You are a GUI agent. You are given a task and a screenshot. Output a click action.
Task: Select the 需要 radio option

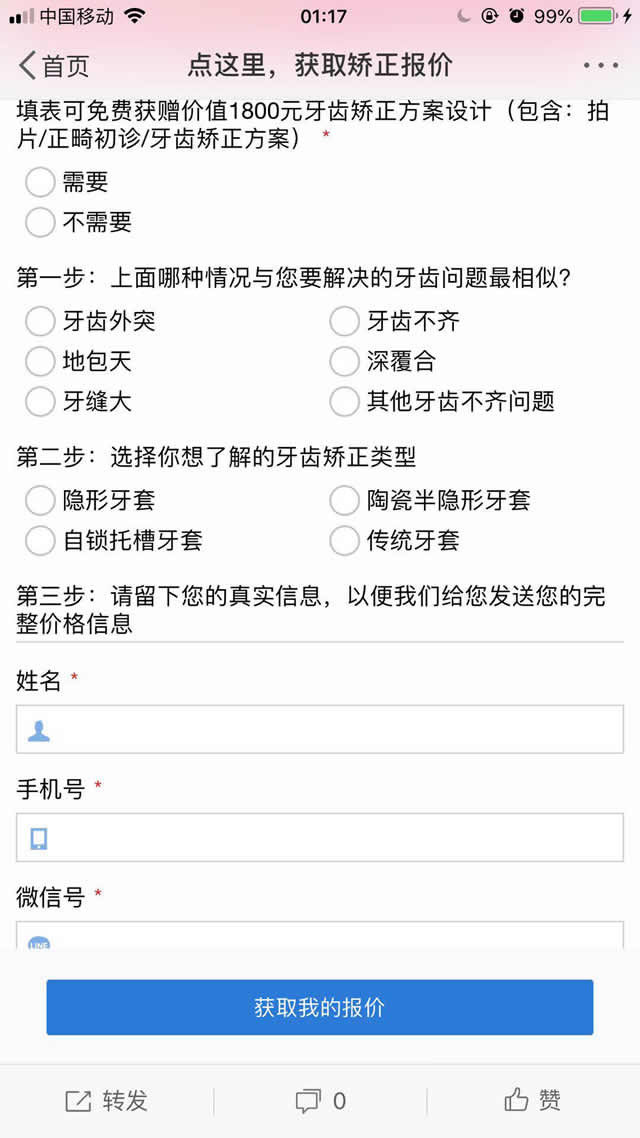pos(40,182)
